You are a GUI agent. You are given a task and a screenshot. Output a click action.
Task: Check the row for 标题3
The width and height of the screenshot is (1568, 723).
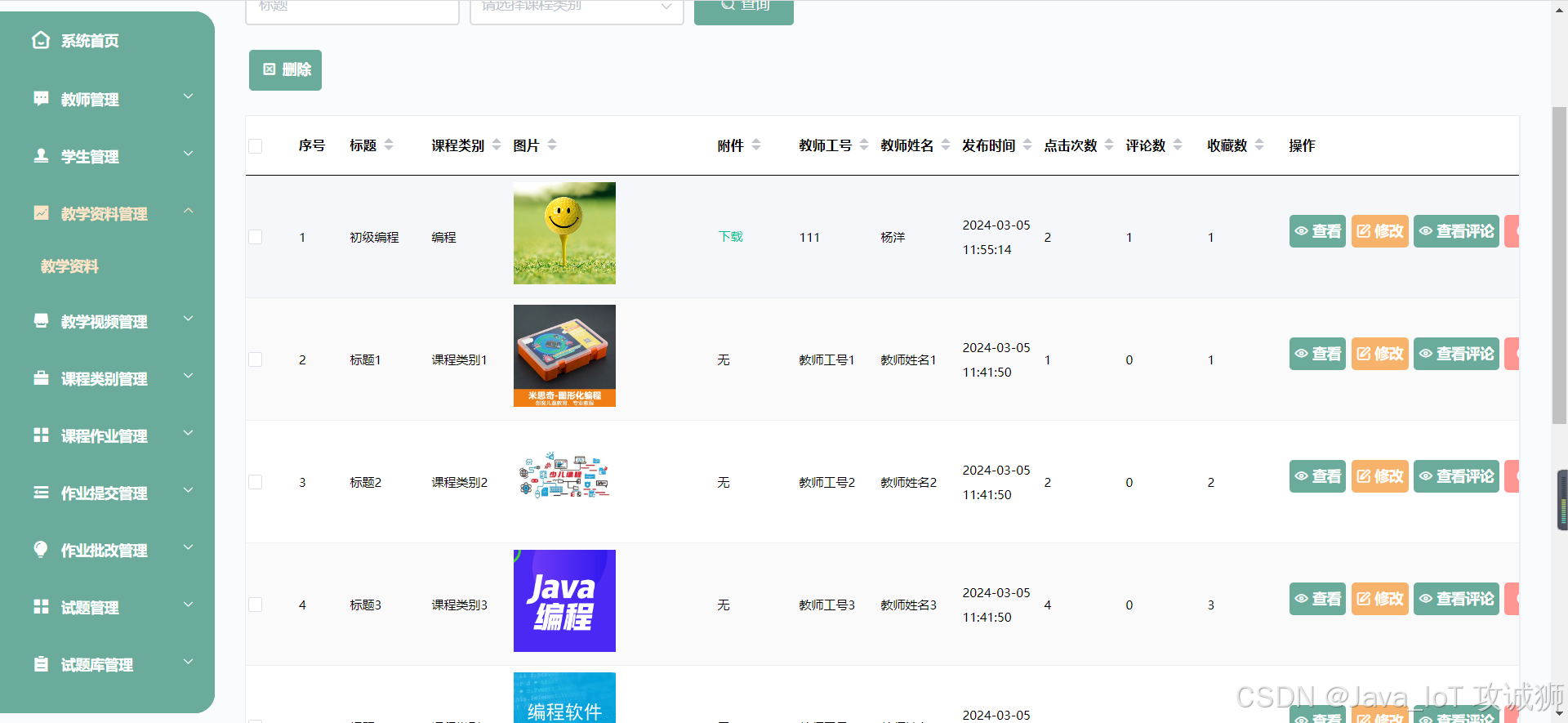tap(256, 605)
